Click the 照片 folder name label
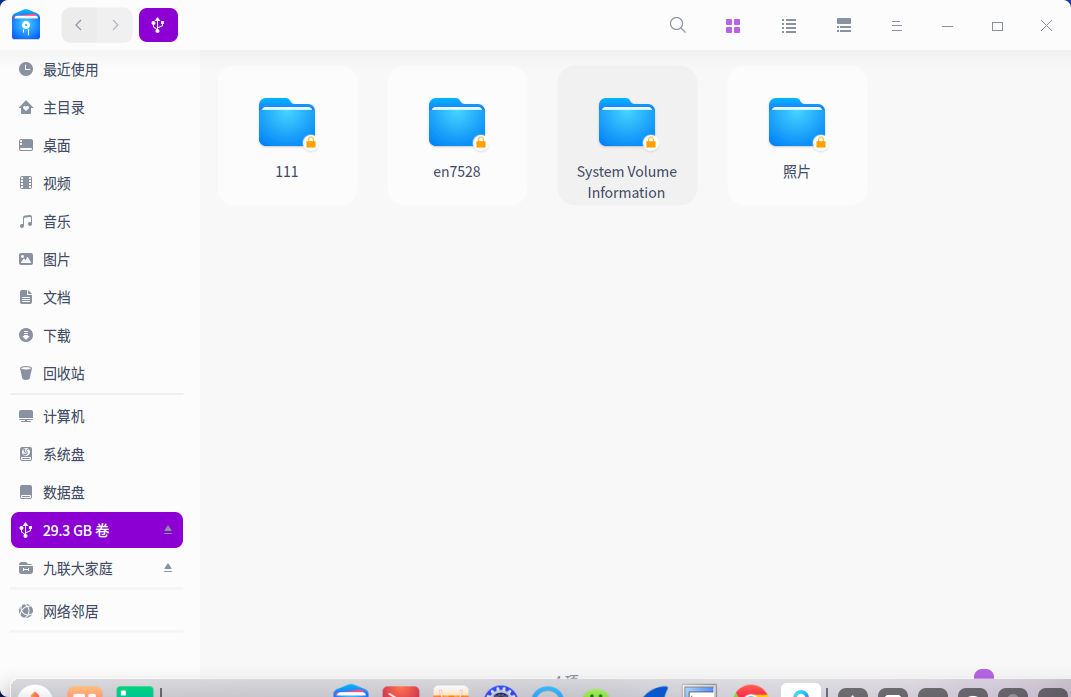Image resolution: width=1071 pixels, height=697 pixels. [796, 172]
